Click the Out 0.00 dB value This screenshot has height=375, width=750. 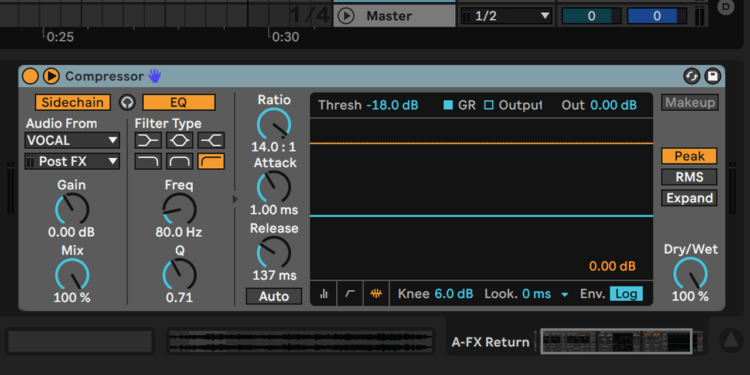[x=614, y=105]
